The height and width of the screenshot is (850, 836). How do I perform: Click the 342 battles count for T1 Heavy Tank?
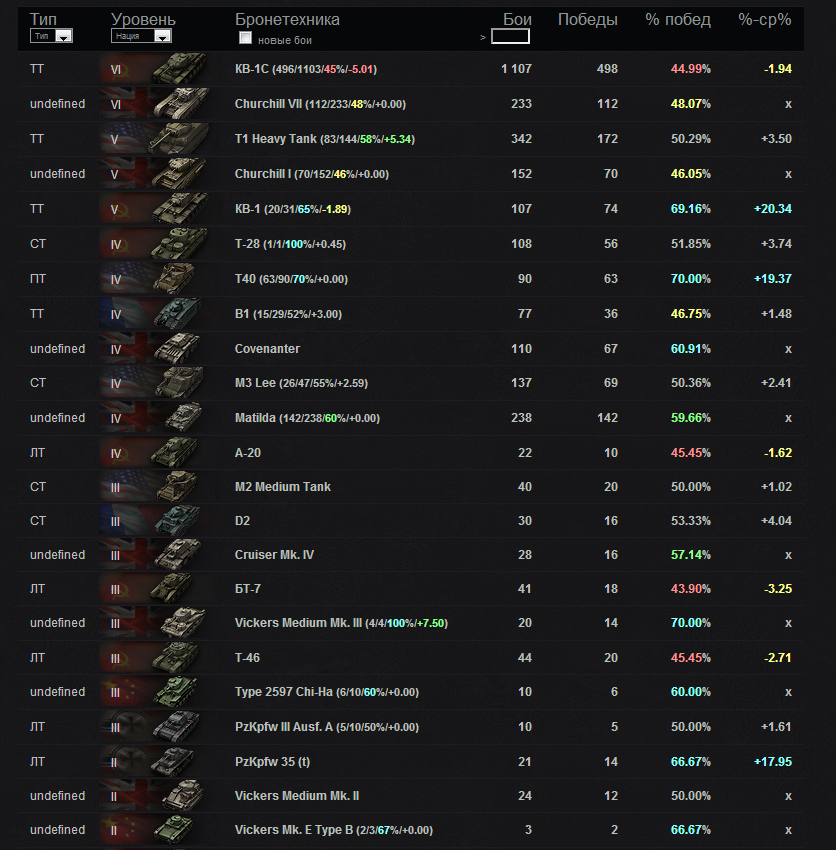pyautogui.click(x=521, y=139)
